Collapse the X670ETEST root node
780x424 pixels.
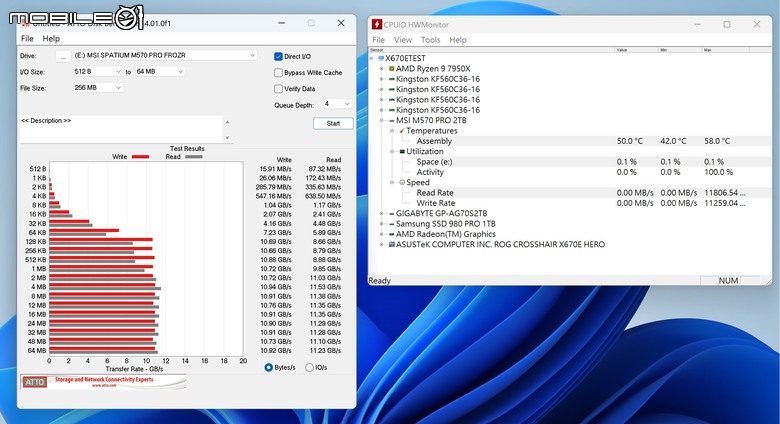(372, 58)
